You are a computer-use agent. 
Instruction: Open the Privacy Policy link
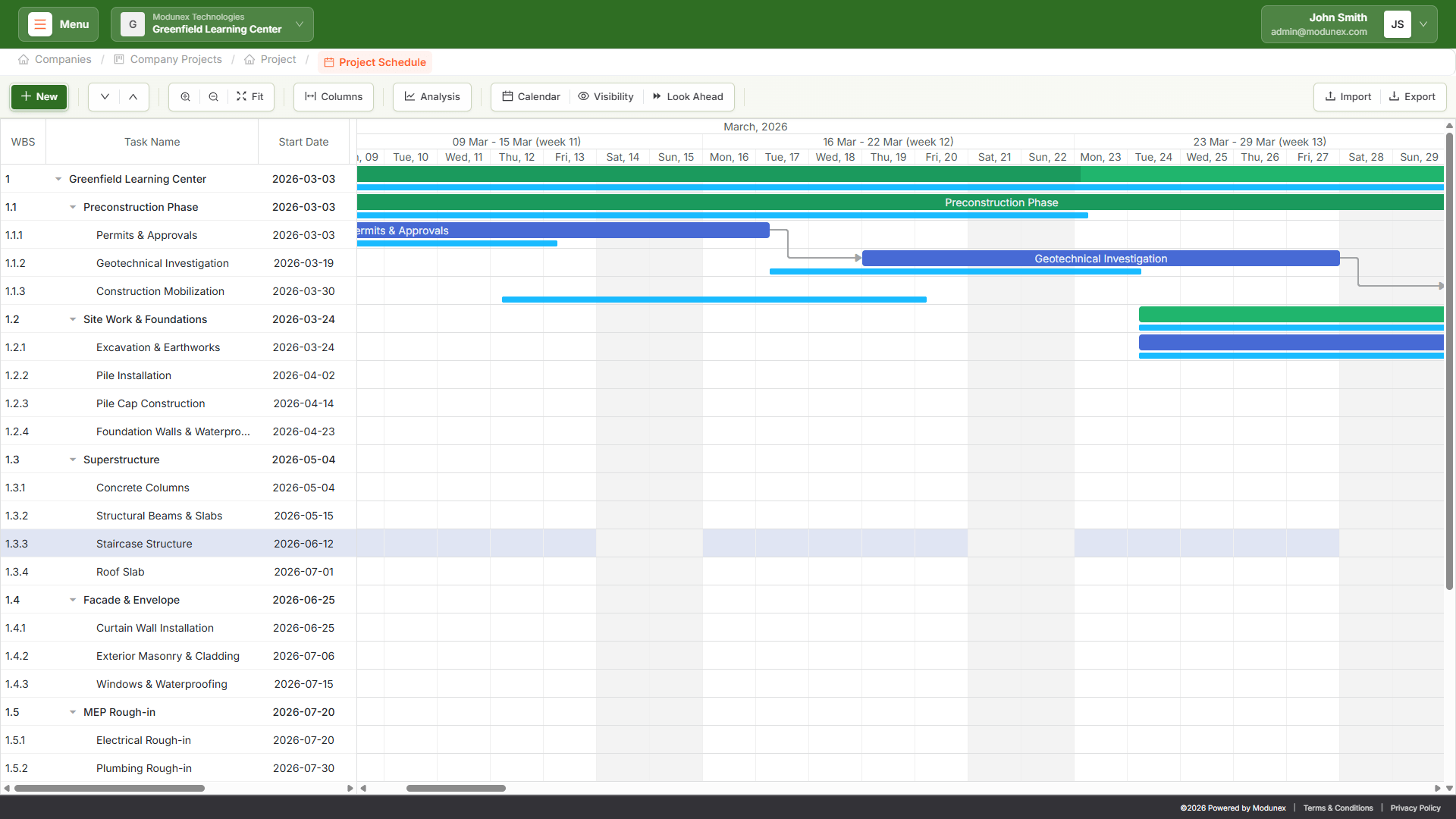point(1415,808)
